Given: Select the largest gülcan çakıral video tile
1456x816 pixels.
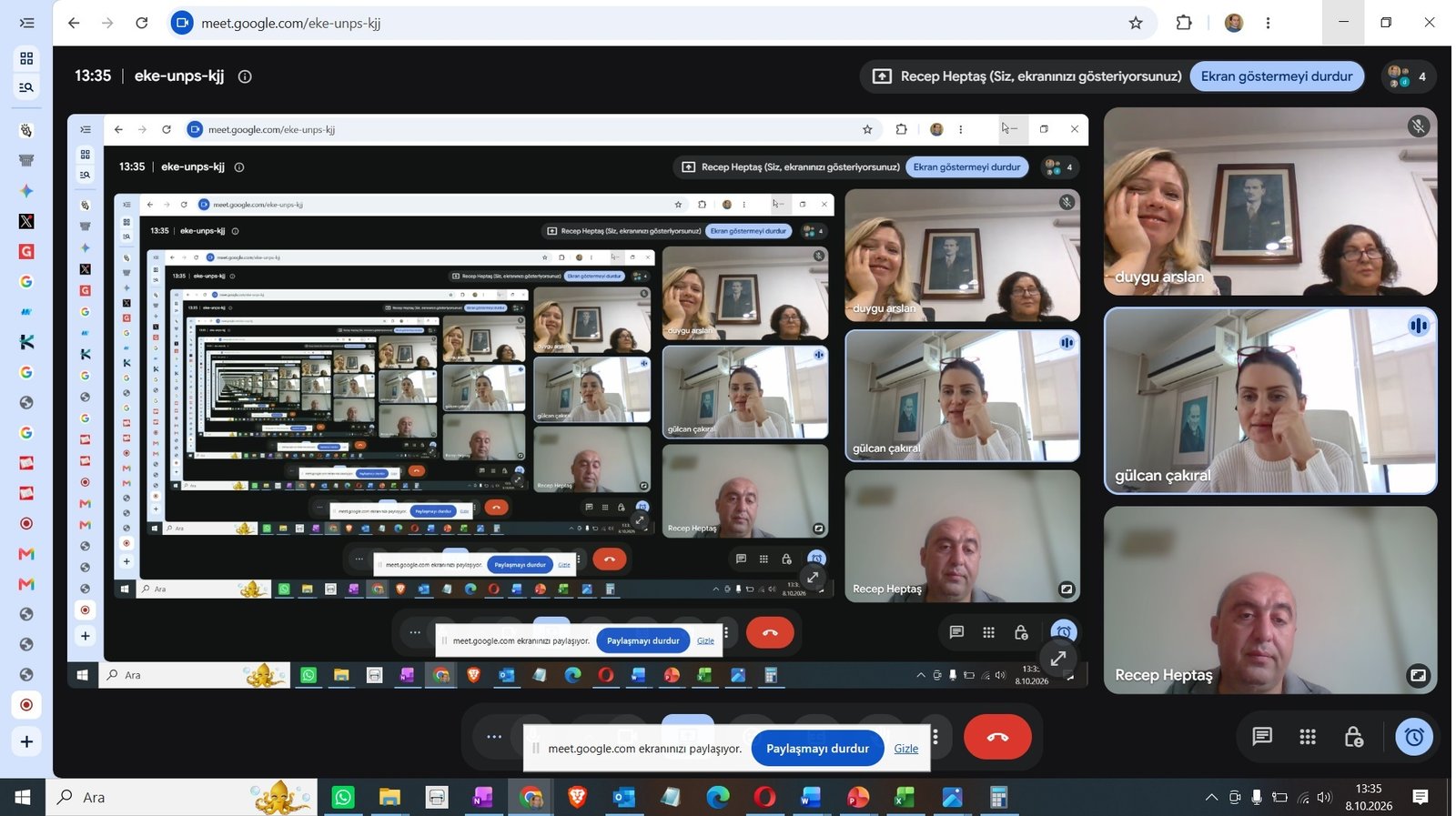Looking at the screenshot, I should point(1270,401).
